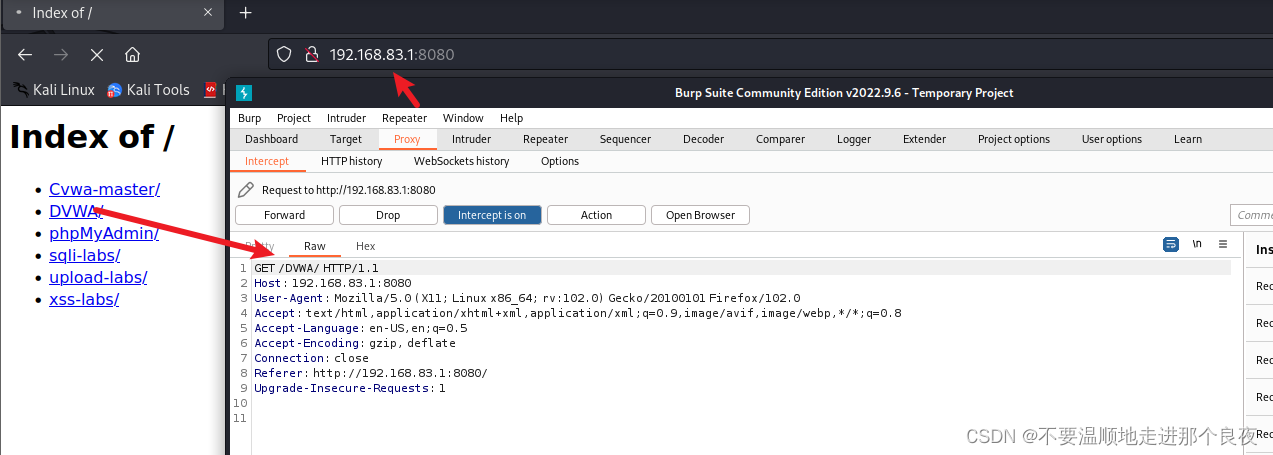Open the Project menu

[294, 118]
